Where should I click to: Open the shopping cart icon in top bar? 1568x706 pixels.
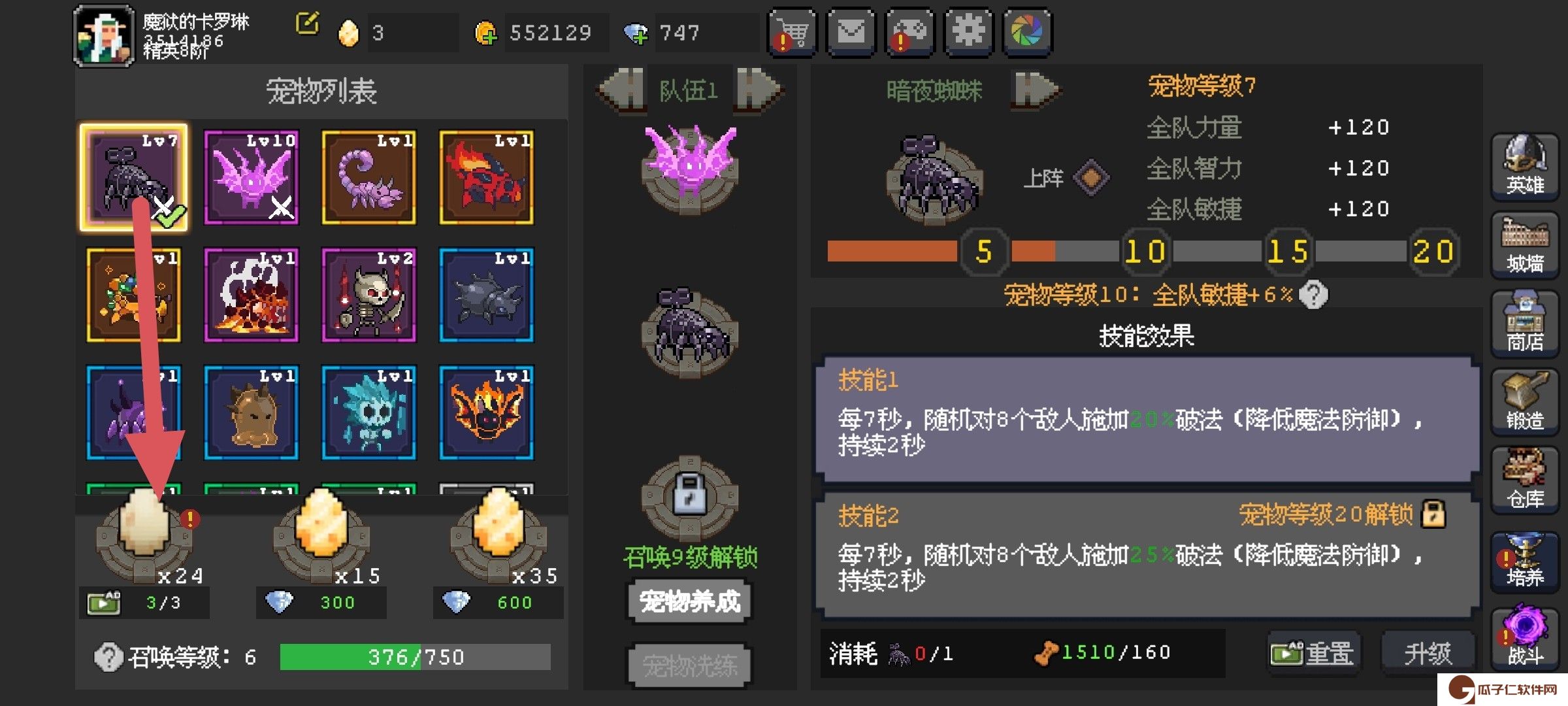[x=792, y=32]
